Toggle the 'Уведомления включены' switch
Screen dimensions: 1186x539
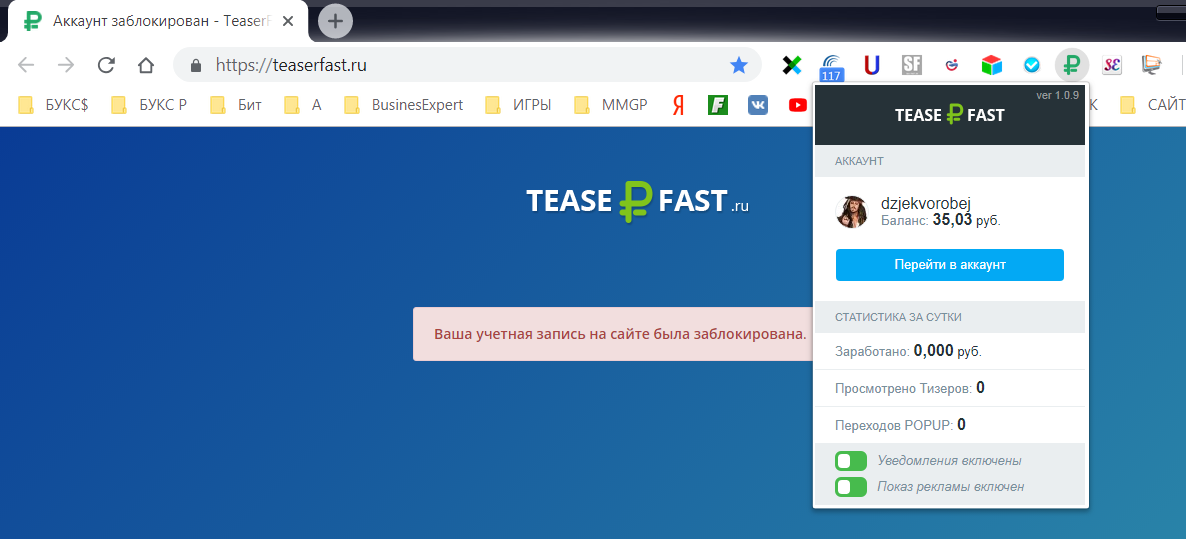pyautogui.click(x=851, y=461)
